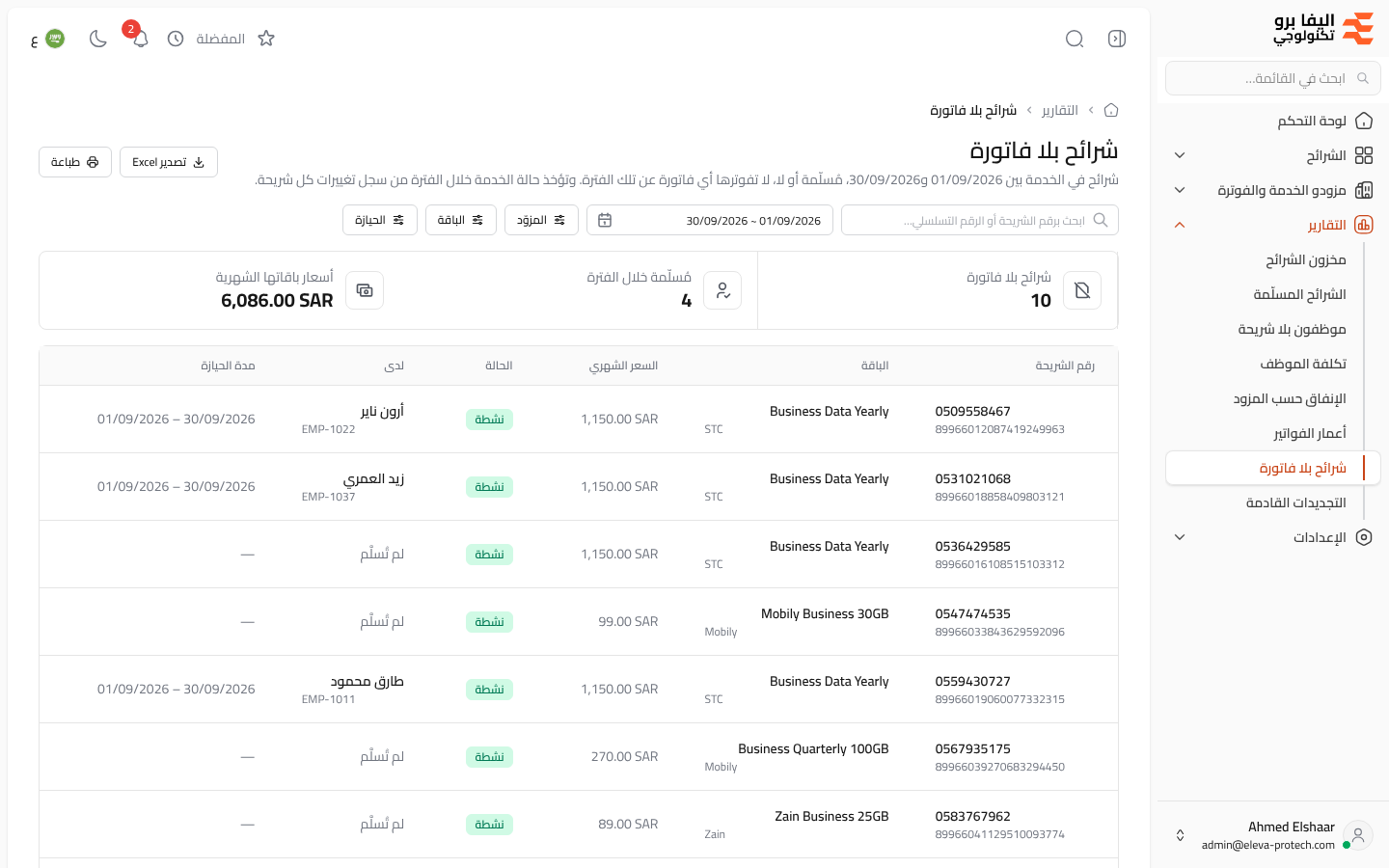Open the notifications bell with badge 2

(x=140, y=39)
